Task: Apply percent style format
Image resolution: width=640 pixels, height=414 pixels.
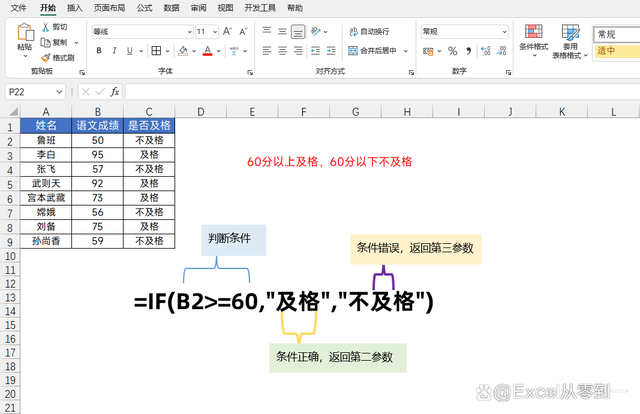Action: tap(453, 51)
